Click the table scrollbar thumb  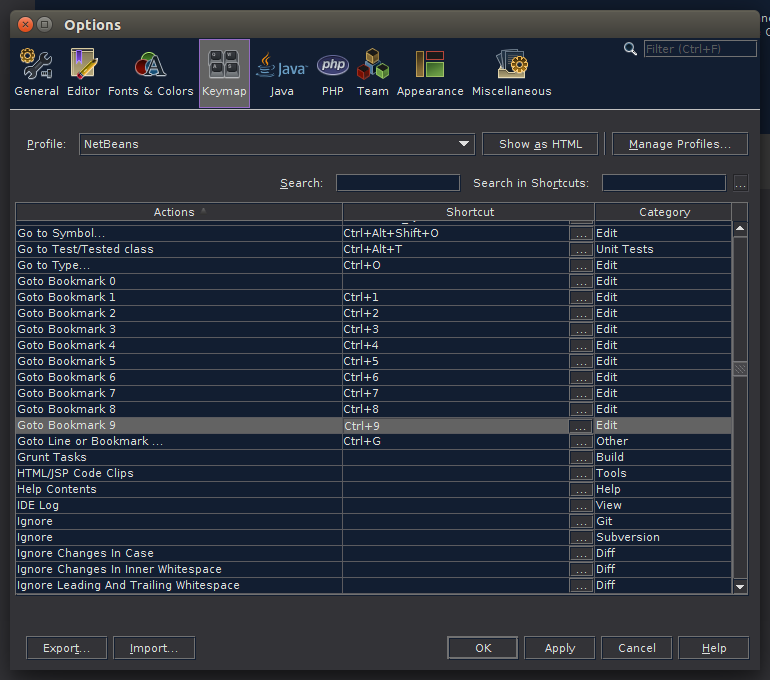[x=740, y=369]
